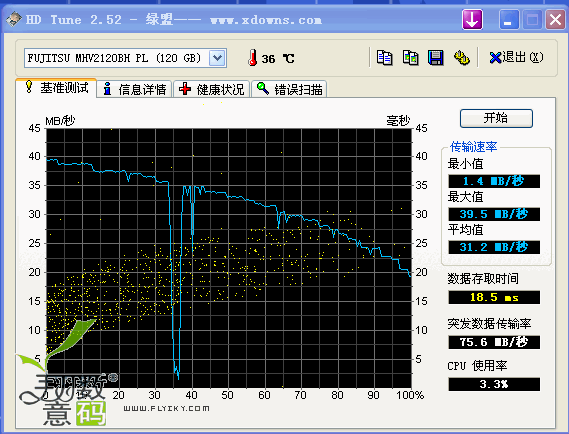Select the FUJITSU MHV2120BH PL drive field
This screenshot has height=434, width=569.
[x=126, y=58]
